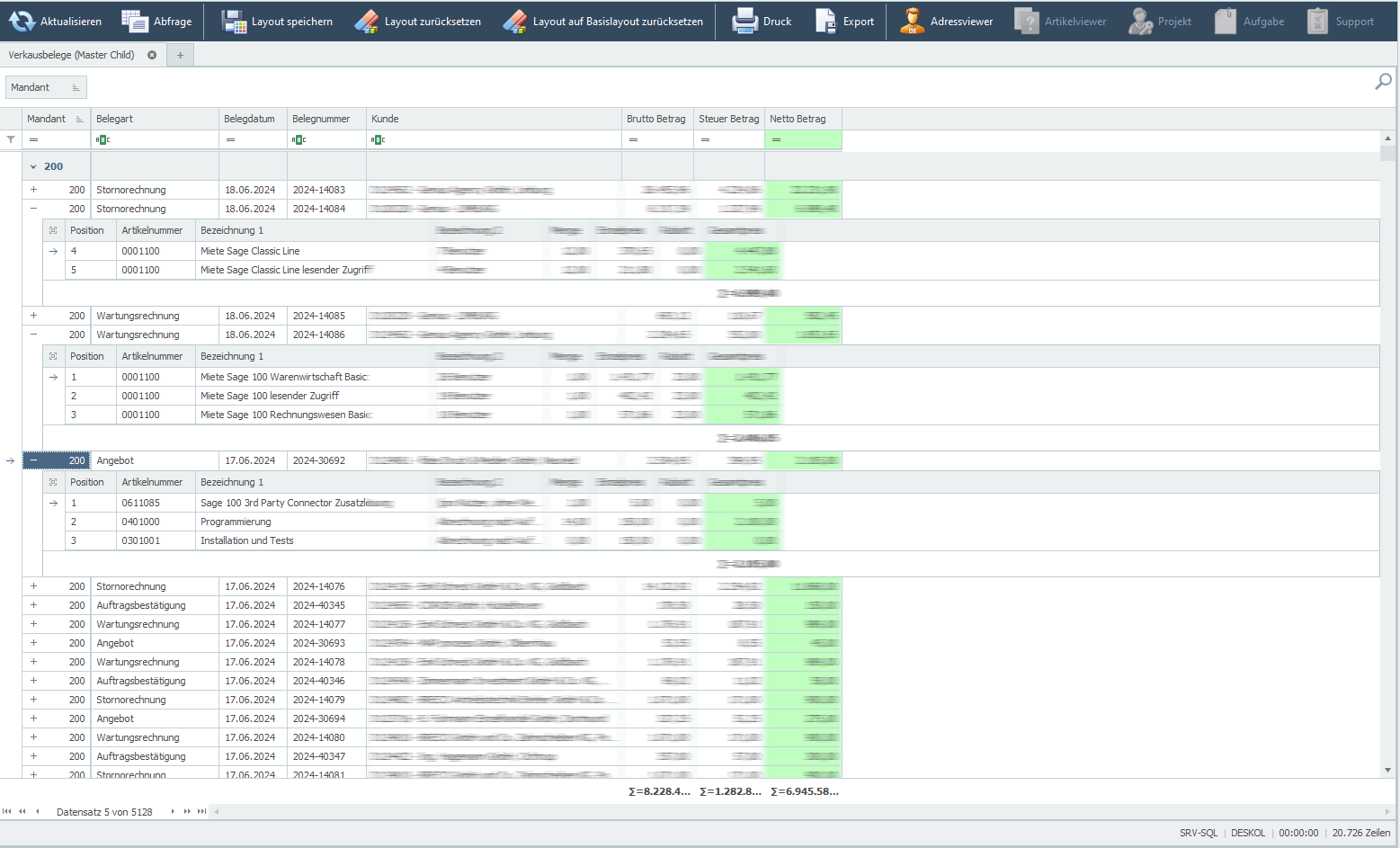This screenshot has width=1400, height=848.
Task: Click the Aufgabe toolbar icon
Action: 1226,21
